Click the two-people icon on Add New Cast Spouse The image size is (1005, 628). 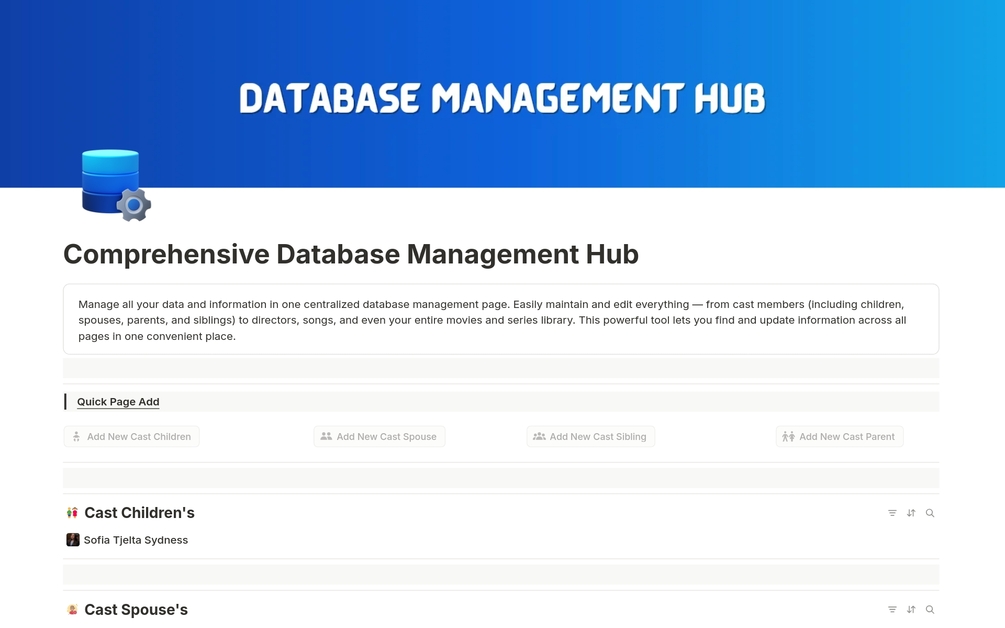pos(326,436)
